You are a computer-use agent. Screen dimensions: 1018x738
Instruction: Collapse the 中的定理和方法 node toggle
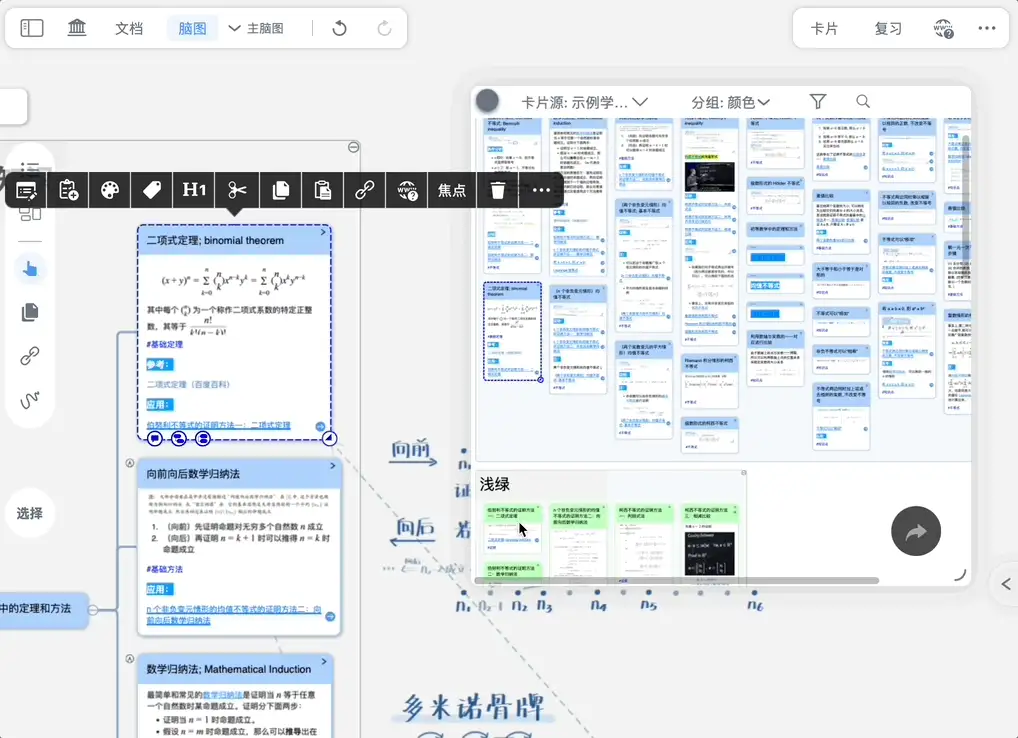coord(93,609)
